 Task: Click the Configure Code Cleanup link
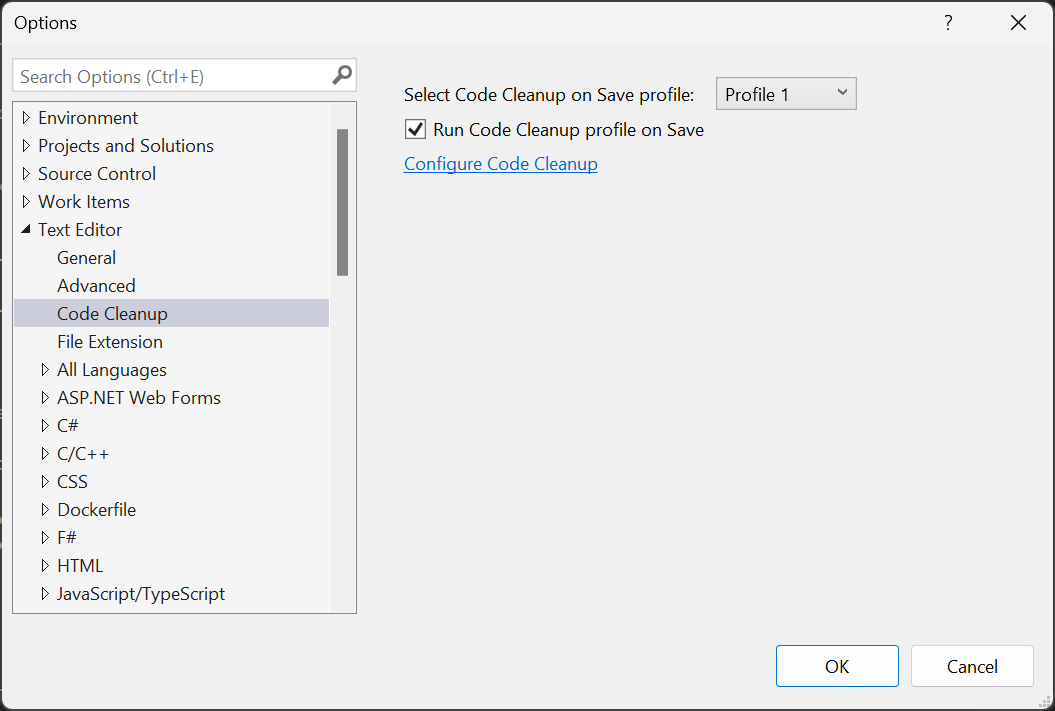tap(500, 164)
